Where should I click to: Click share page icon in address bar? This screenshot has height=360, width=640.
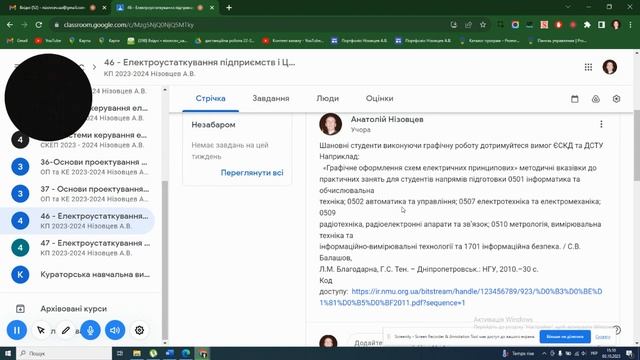coord(469,25)
